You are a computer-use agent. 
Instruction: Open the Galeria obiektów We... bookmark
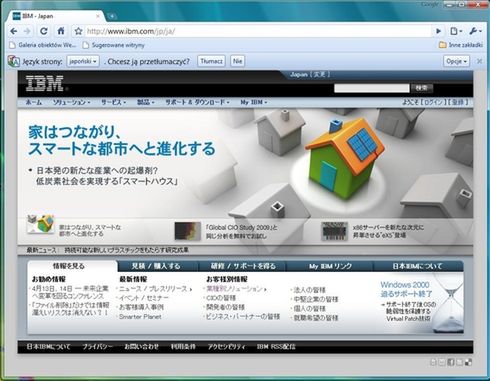click(43, 45)
